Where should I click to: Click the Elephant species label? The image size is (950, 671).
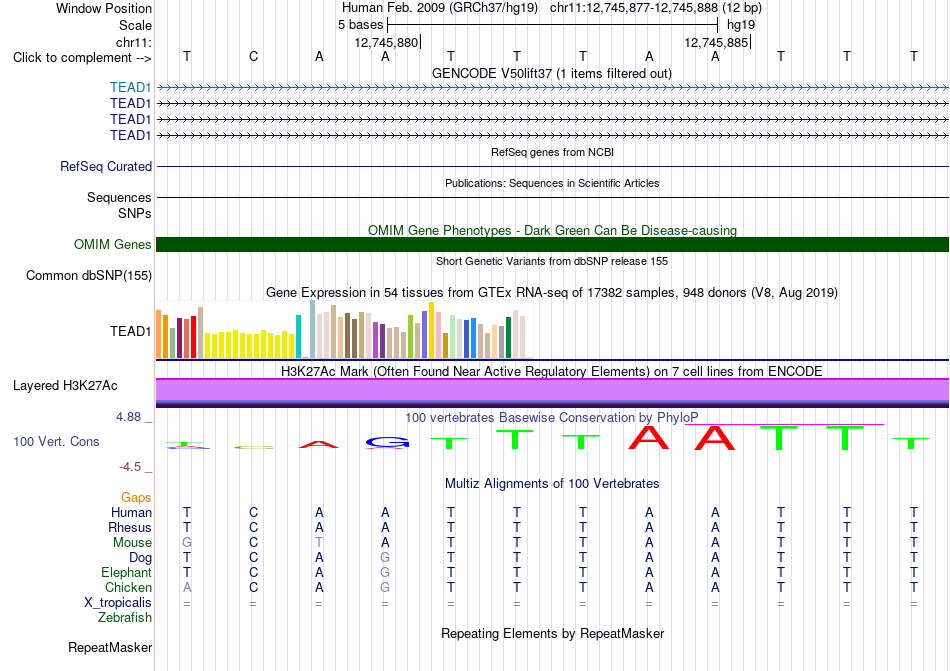[x=126, y=573]
